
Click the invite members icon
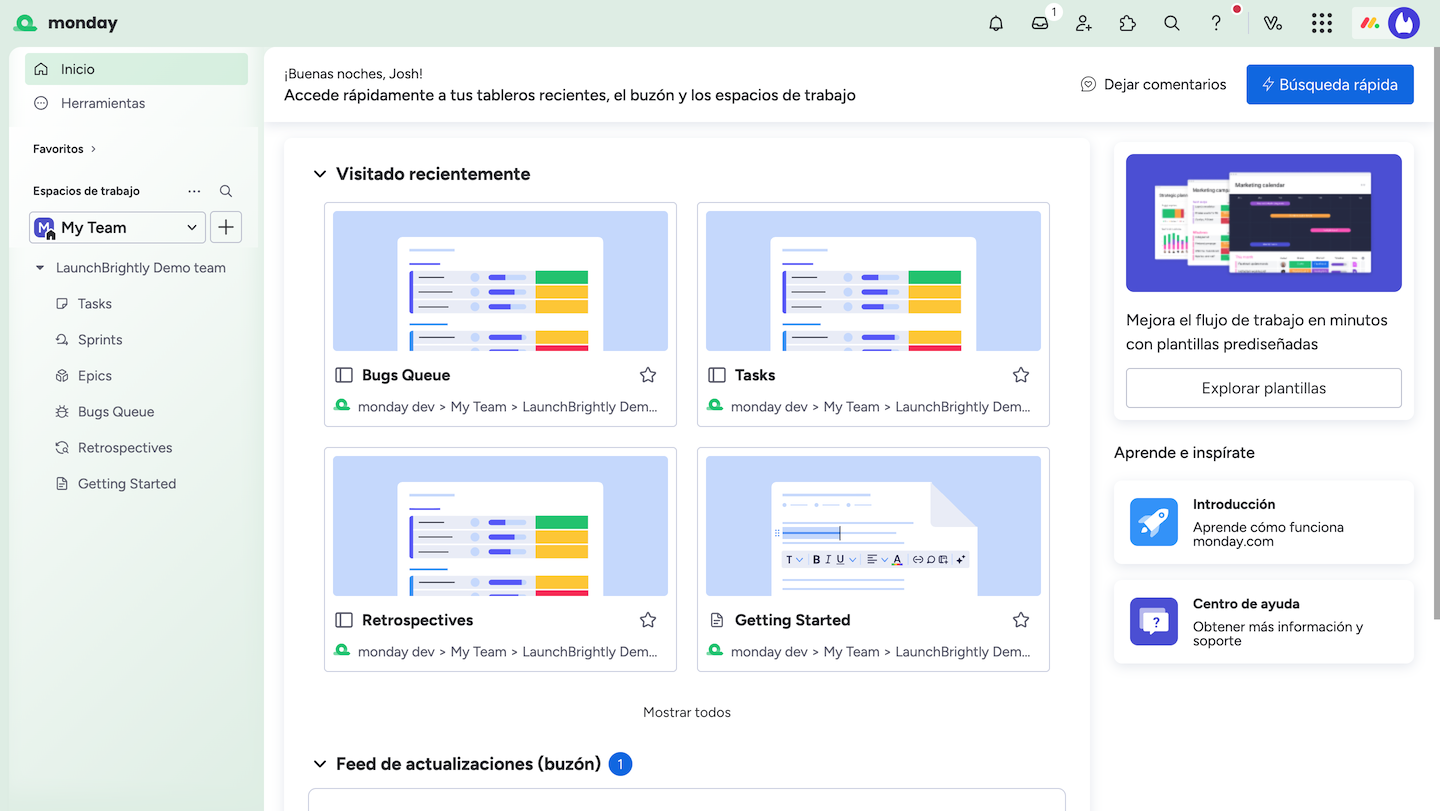click(x=1084, y=23)
